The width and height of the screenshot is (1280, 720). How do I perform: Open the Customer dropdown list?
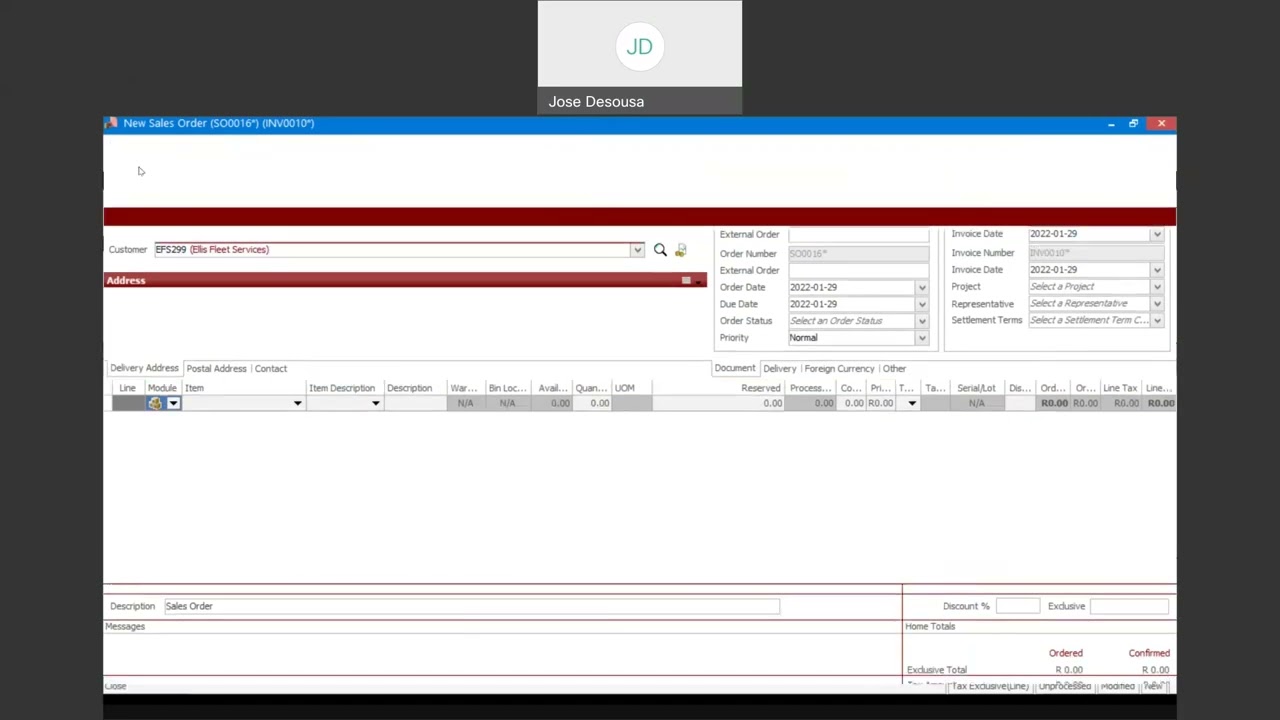[637, 250]
